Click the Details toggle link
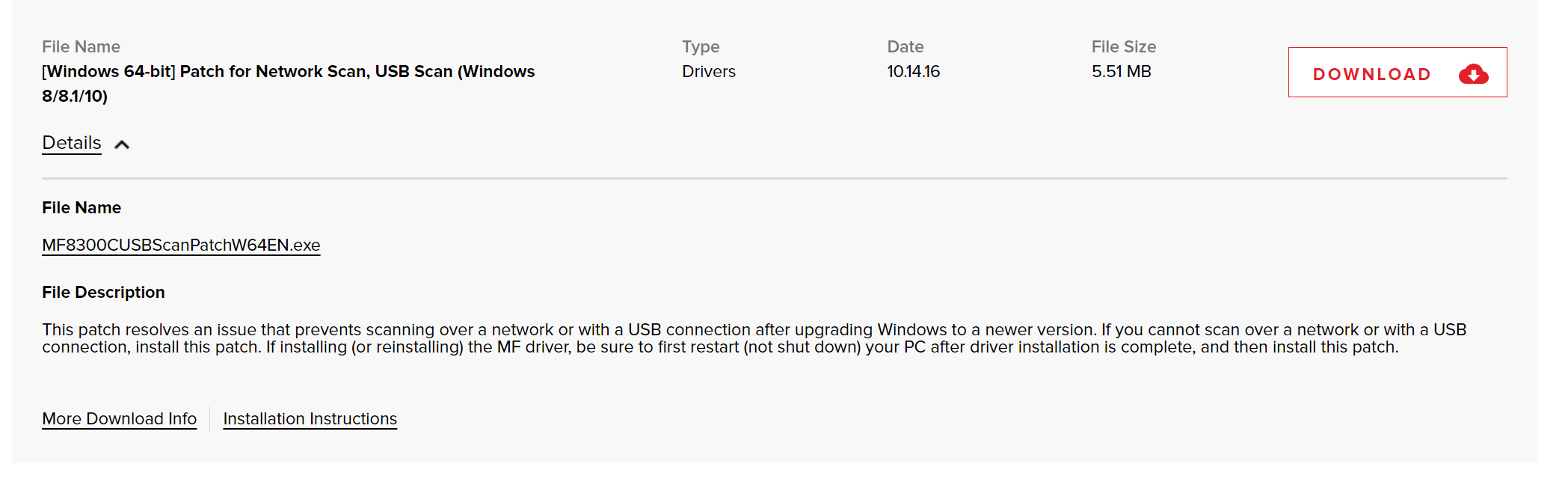Image resolution: width=1568 pixels, height=479 pixels. click(72, 143)
